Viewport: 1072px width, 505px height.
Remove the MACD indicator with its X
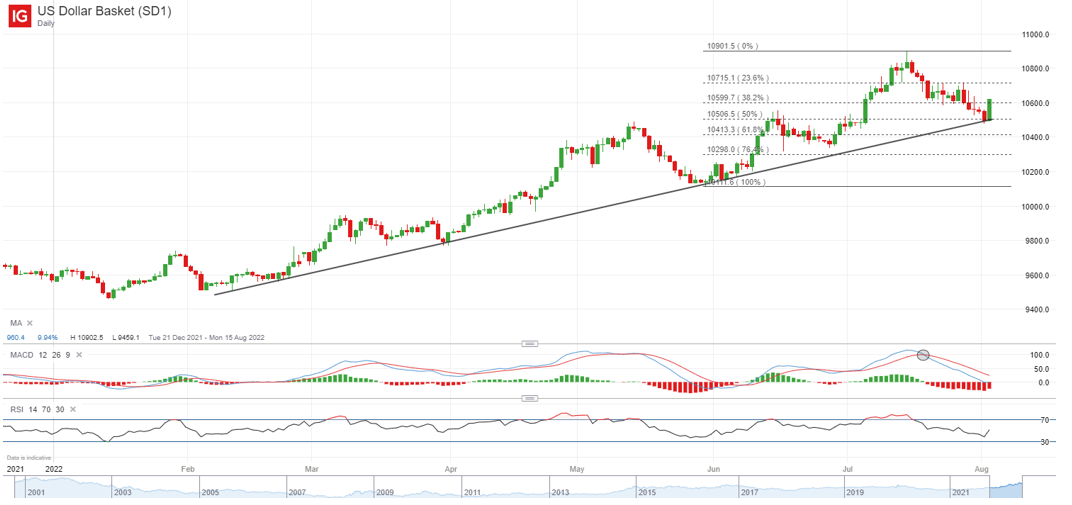(79, 355)
